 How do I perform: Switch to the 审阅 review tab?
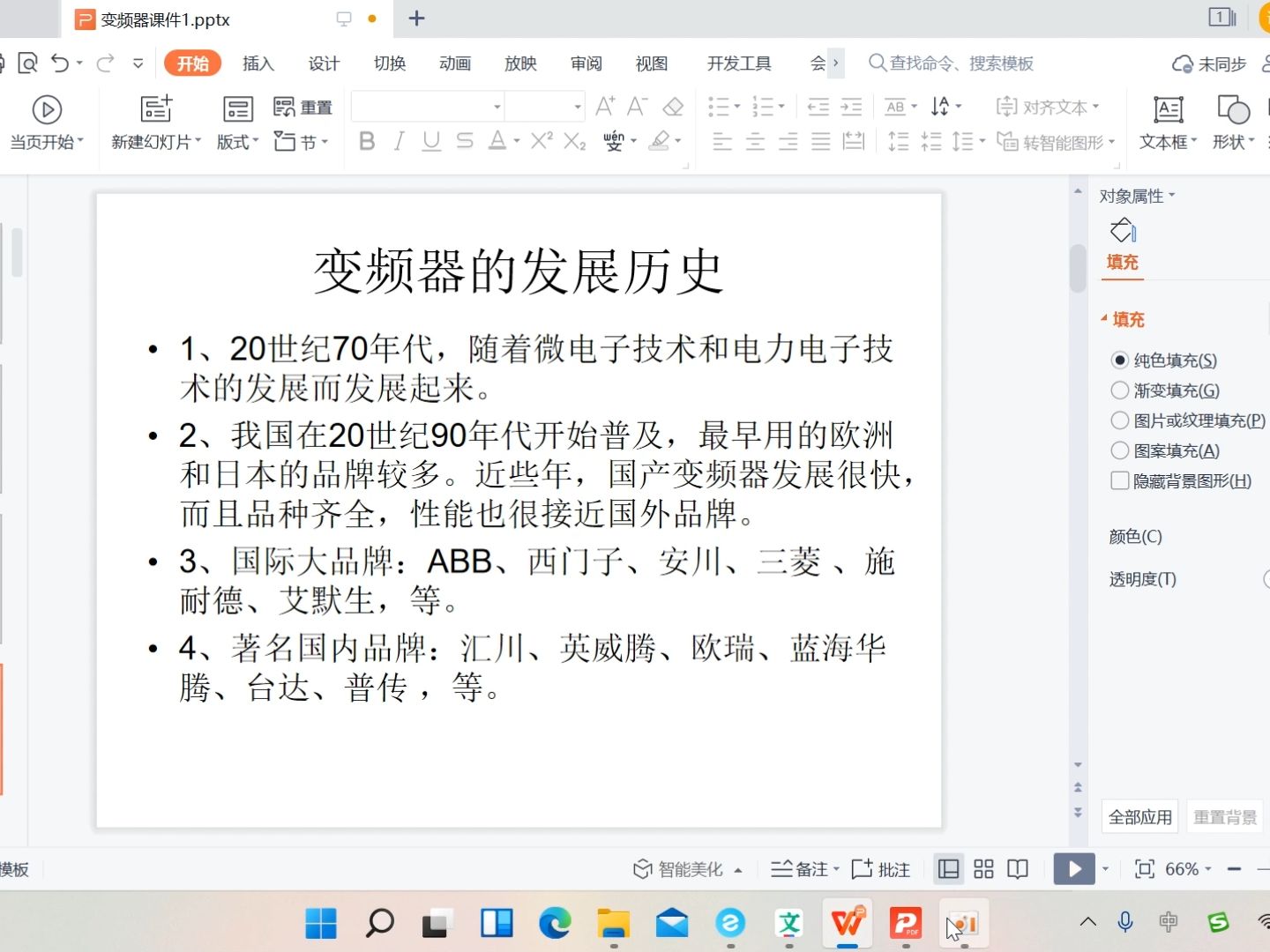click(x=586, y=63)
